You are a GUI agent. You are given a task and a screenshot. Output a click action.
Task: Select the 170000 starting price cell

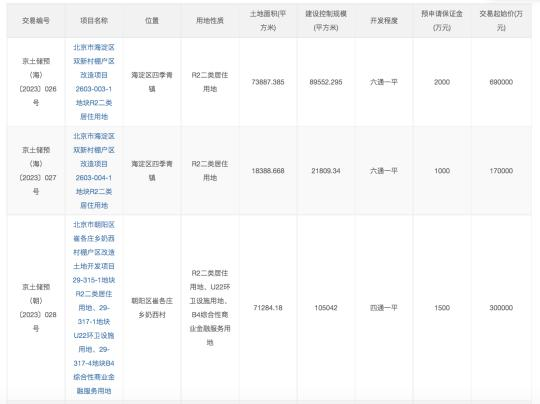501,171
